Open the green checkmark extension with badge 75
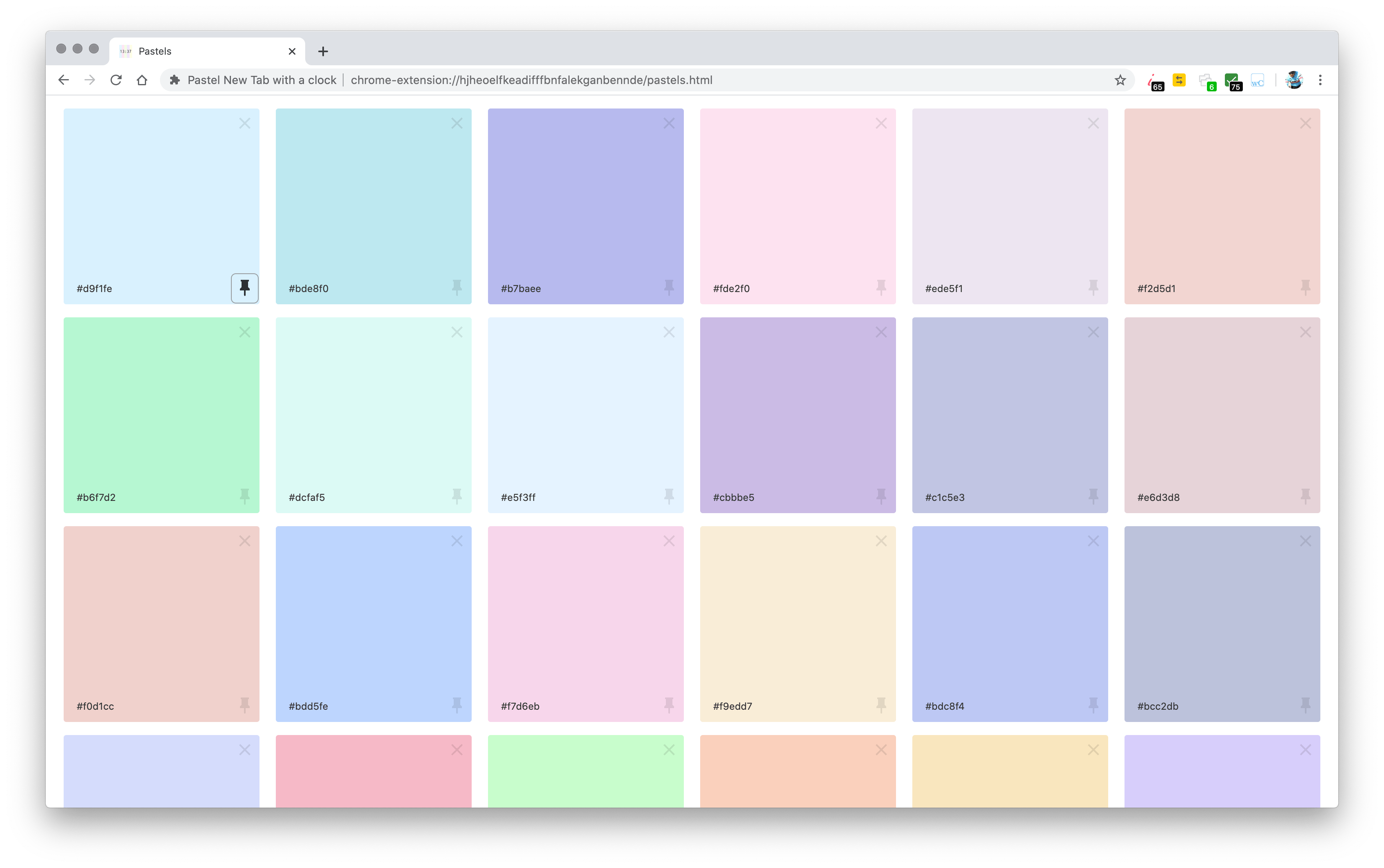Image resolution: width=1384 pixels, height=868 pixels. point(1232,80)
